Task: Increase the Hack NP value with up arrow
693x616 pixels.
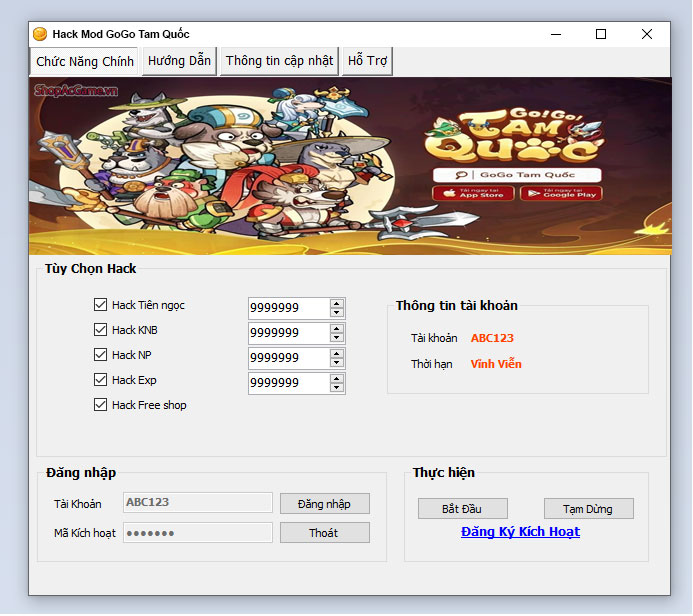Action: coord(337,354)
